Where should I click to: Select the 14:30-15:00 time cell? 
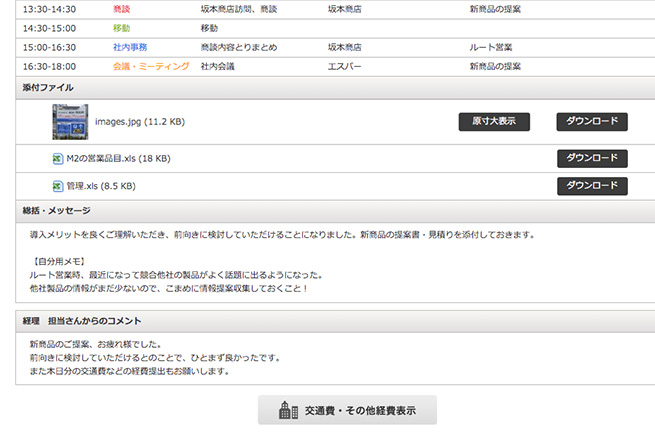pos(49,28)
